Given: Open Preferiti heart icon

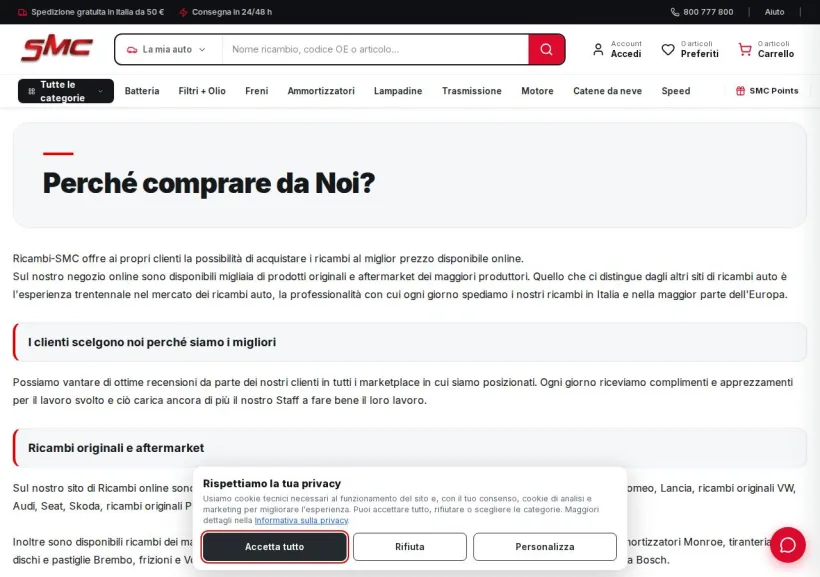Looking at the screenshot, I should coord(668,49).
